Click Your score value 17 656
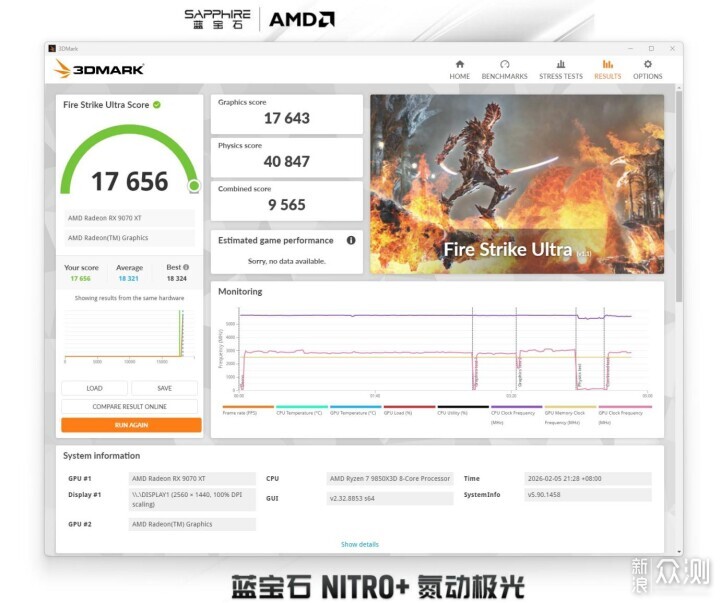This screenshot has width=720, height=603. 80,278
